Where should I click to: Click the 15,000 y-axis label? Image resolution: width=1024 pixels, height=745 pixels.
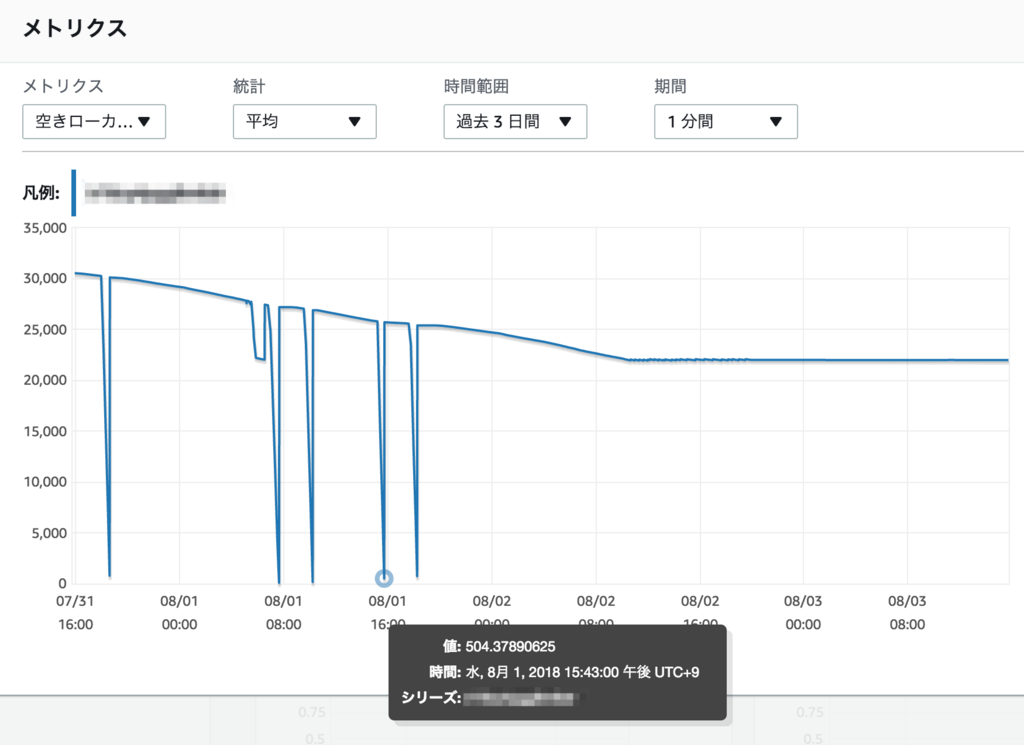(45, 431)
